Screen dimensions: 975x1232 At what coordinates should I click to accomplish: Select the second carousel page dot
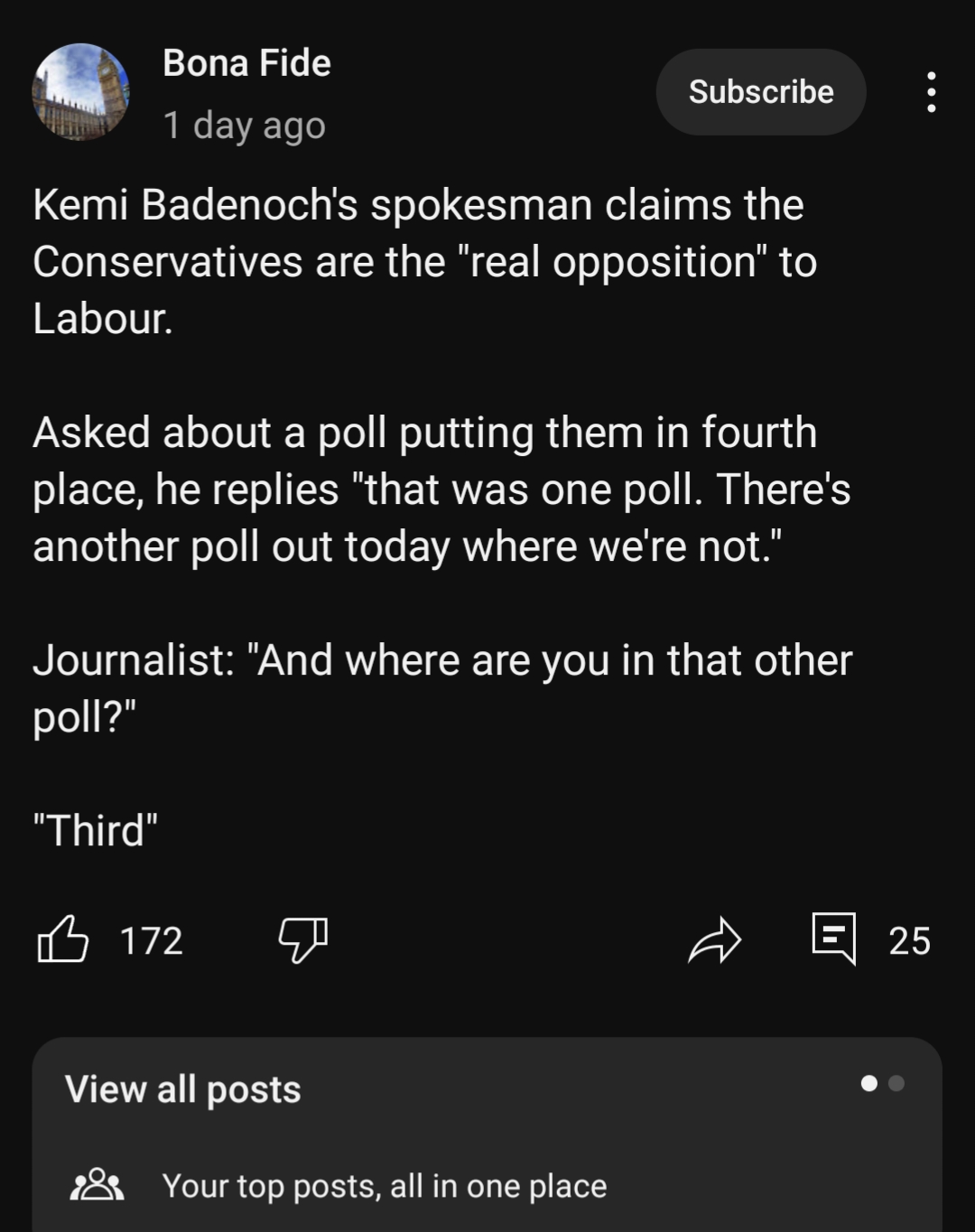coord(896,1083)
